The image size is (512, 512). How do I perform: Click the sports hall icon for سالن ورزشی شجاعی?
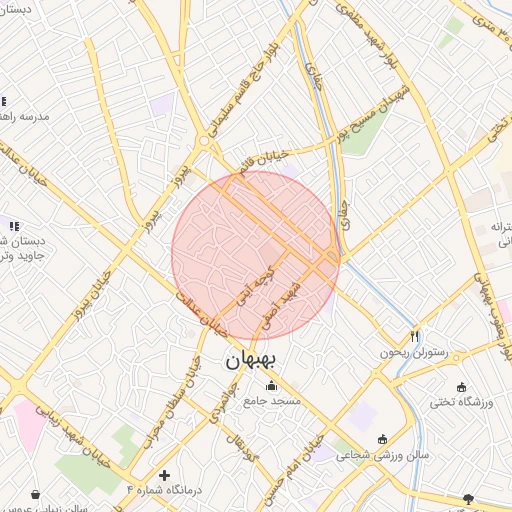(382, 439)
